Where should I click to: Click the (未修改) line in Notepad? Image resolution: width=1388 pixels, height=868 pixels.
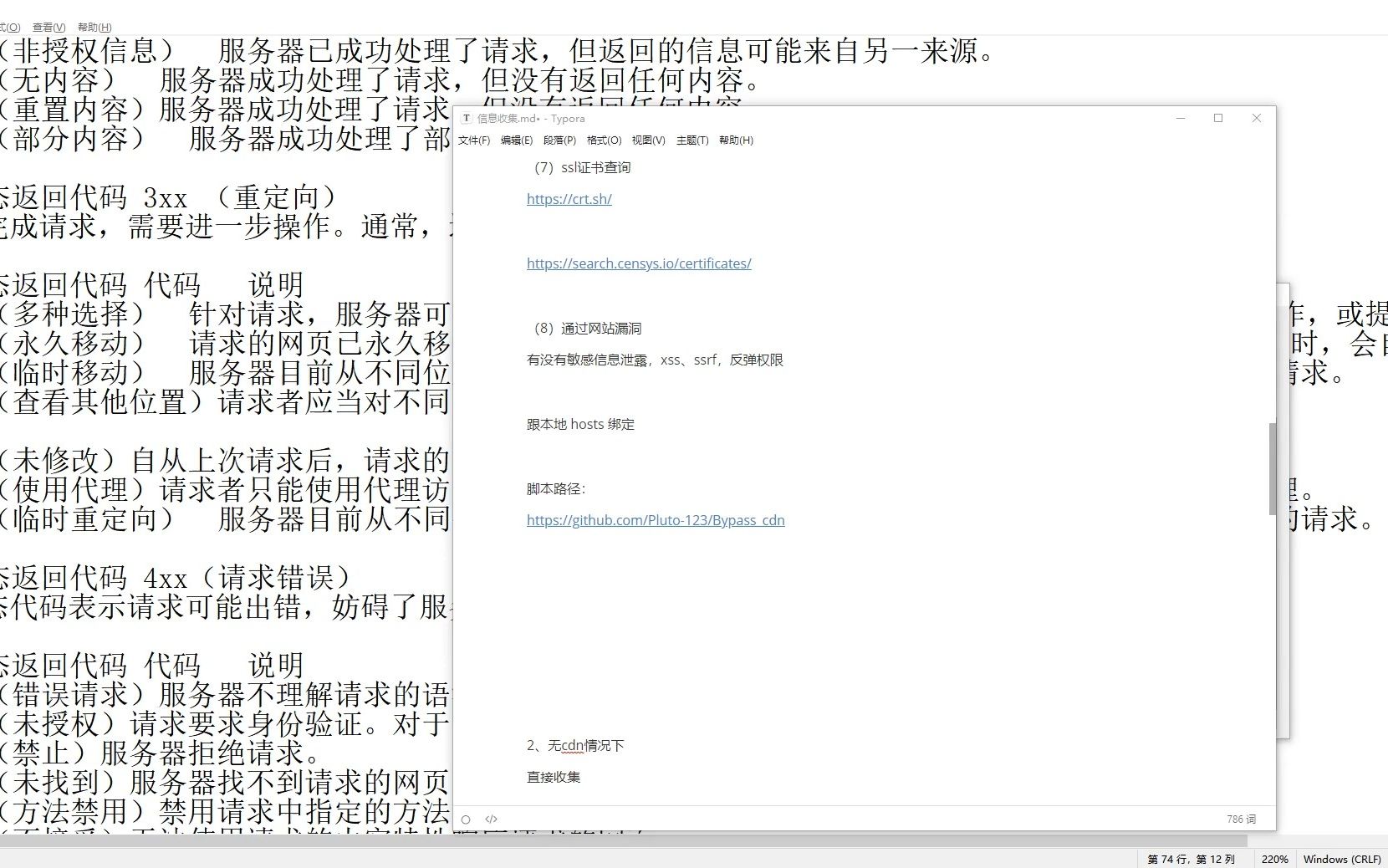click(226, 461)
